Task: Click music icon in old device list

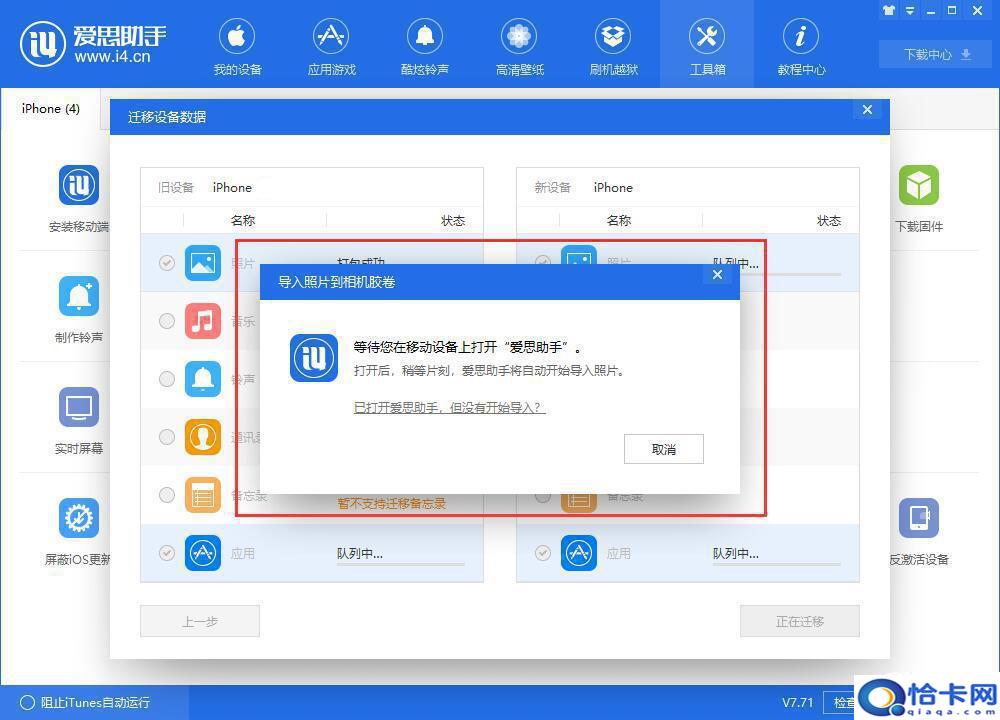Action: pos(203,321)
